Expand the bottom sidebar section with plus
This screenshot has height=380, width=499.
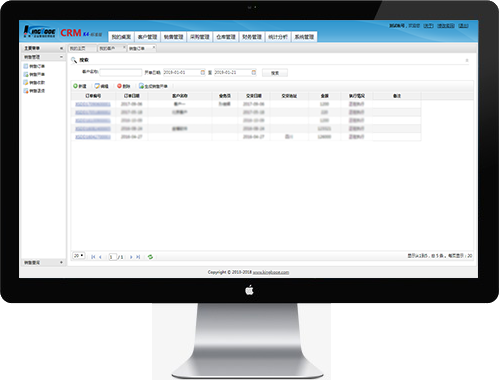click(61, 262)
